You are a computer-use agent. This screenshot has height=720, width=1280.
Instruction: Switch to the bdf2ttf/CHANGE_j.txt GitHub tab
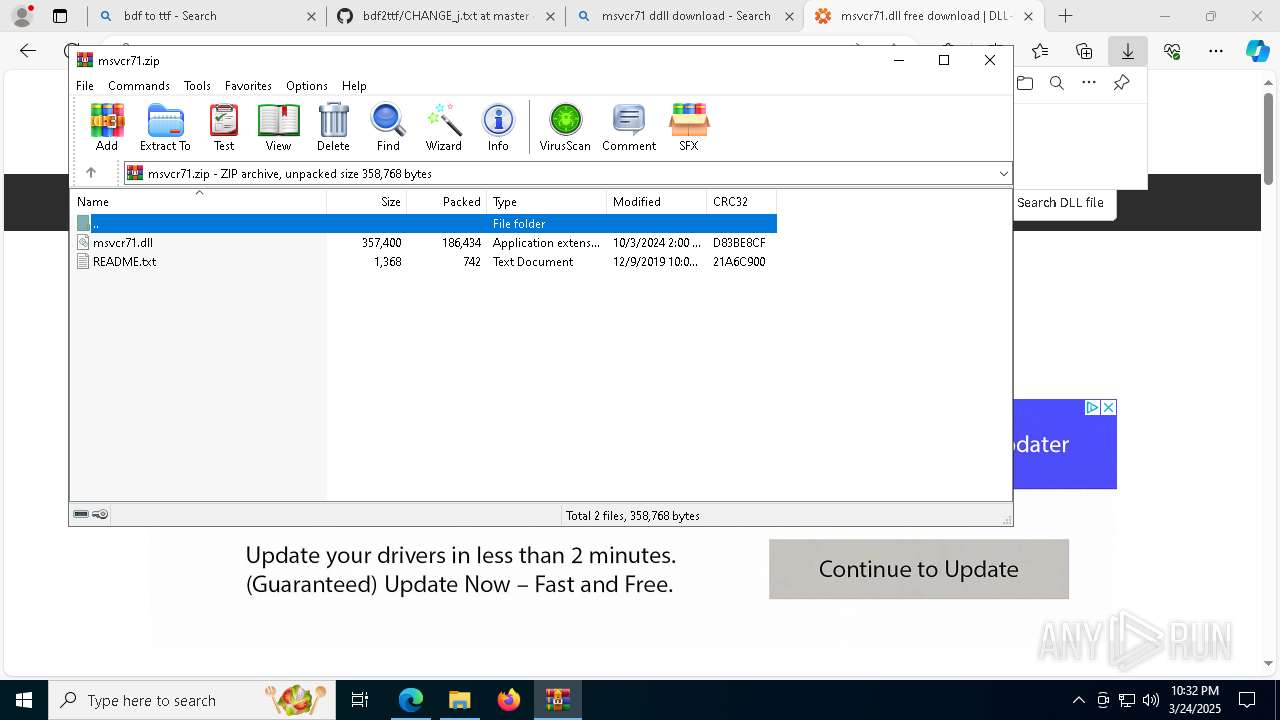(x=446, y=16)
